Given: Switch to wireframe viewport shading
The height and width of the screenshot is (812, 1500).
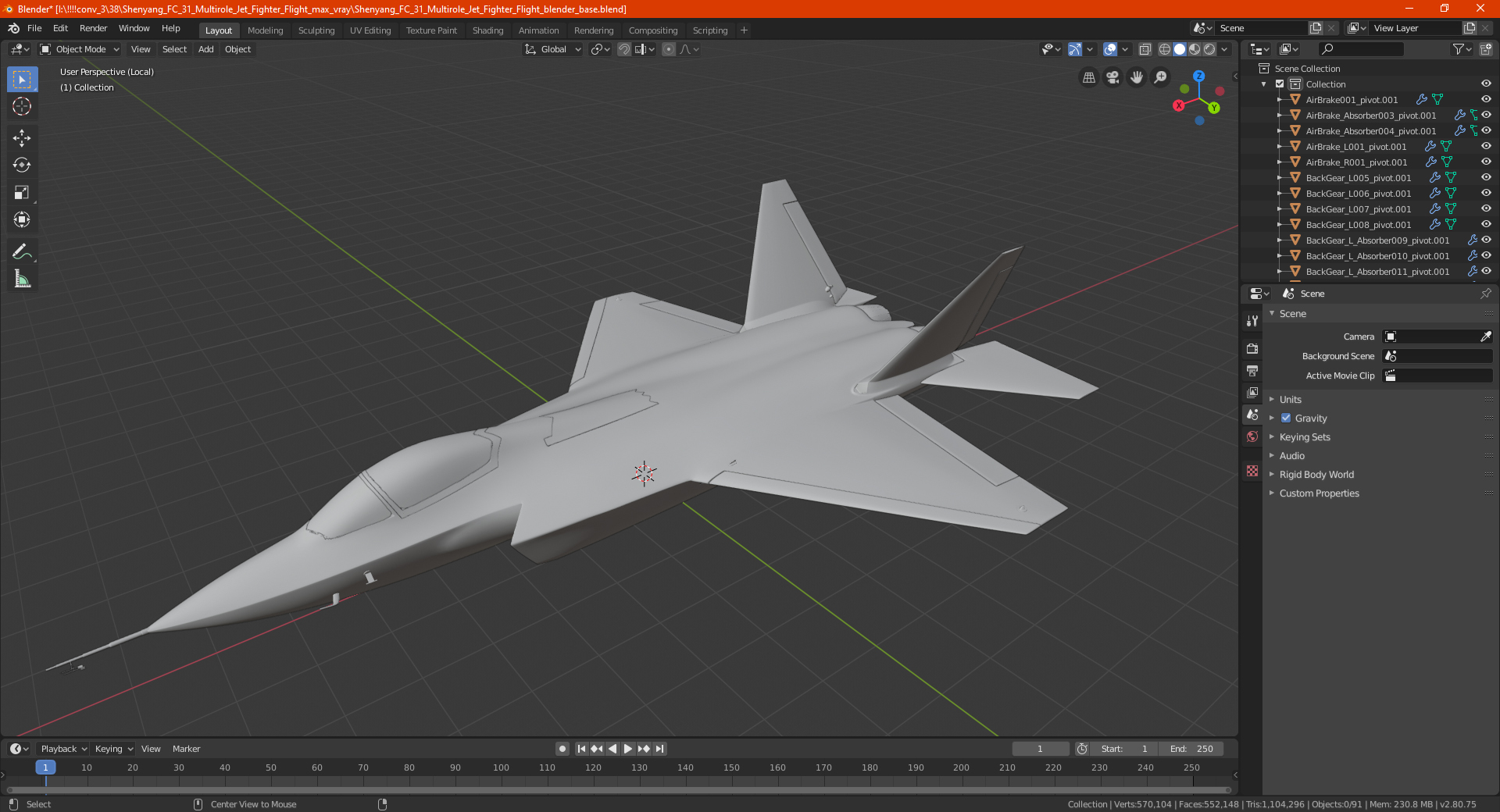Looking at the screenshot, I should [x=1165, y=49].
